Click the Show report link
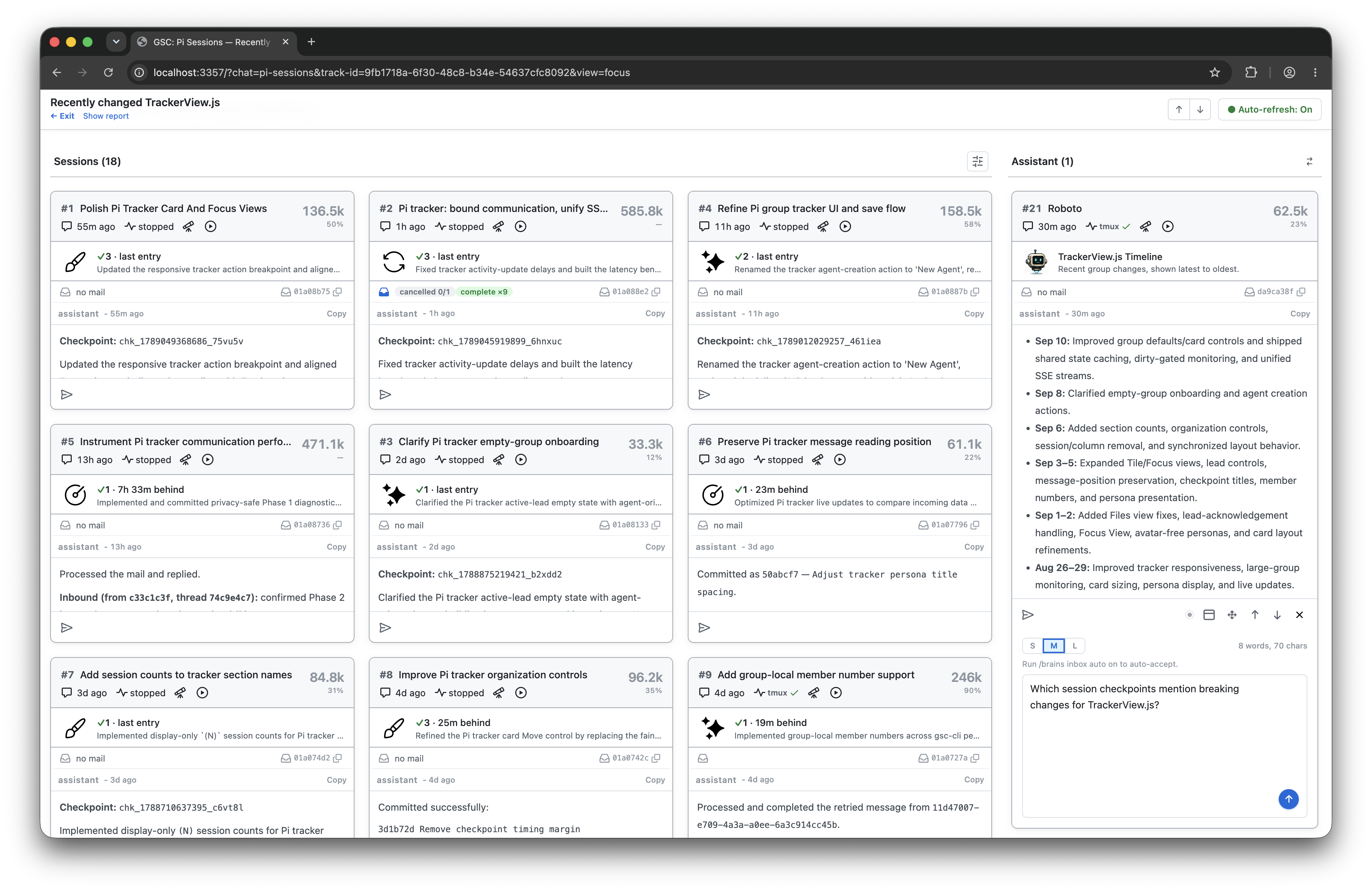The width and height of the screenshot is (1372, 891). click(x=106, y=116)
